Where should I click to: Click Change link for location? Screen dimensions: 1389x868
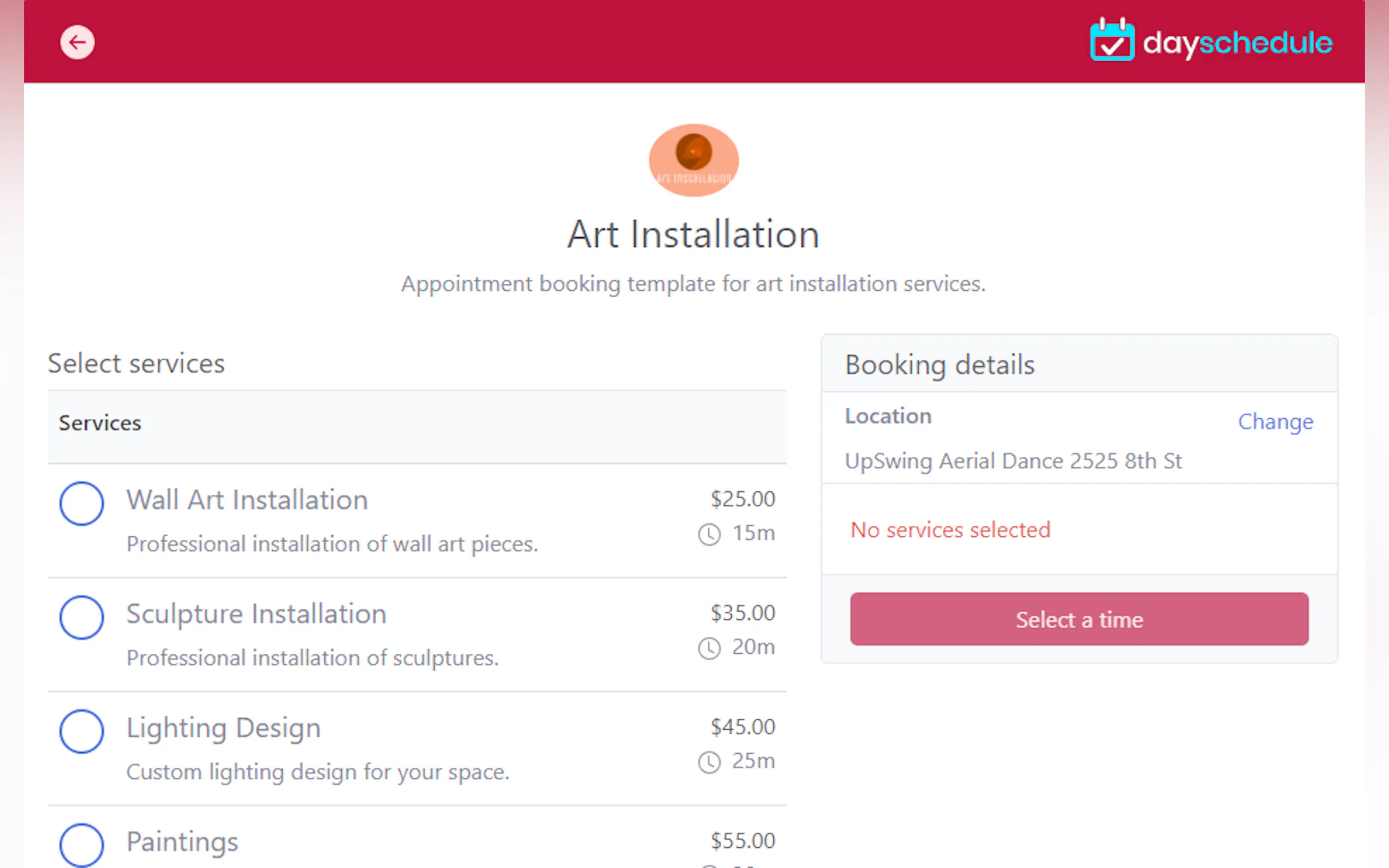tap(1275, 421)
